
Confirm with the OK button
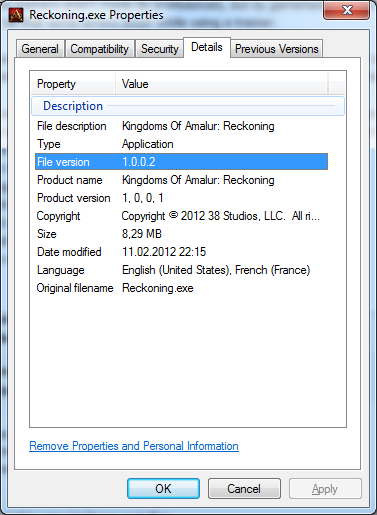[163, 489]
